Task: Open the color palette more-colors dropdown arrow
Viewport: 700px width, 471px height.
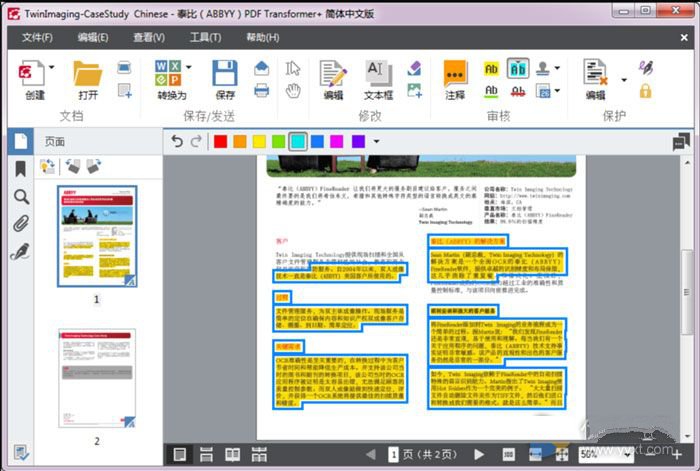Action: click(376, 142)
